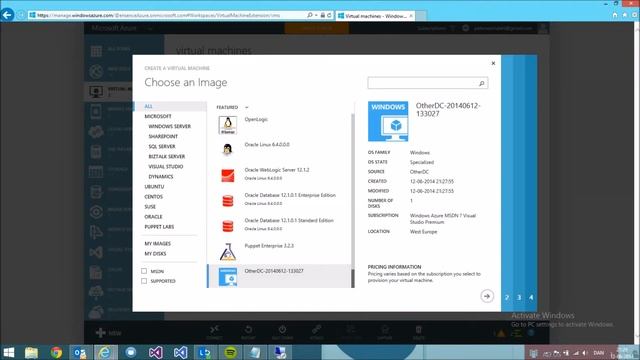Open Windows Start button
Viewport: 640px width, 360px height.
[x=9, y=353]
